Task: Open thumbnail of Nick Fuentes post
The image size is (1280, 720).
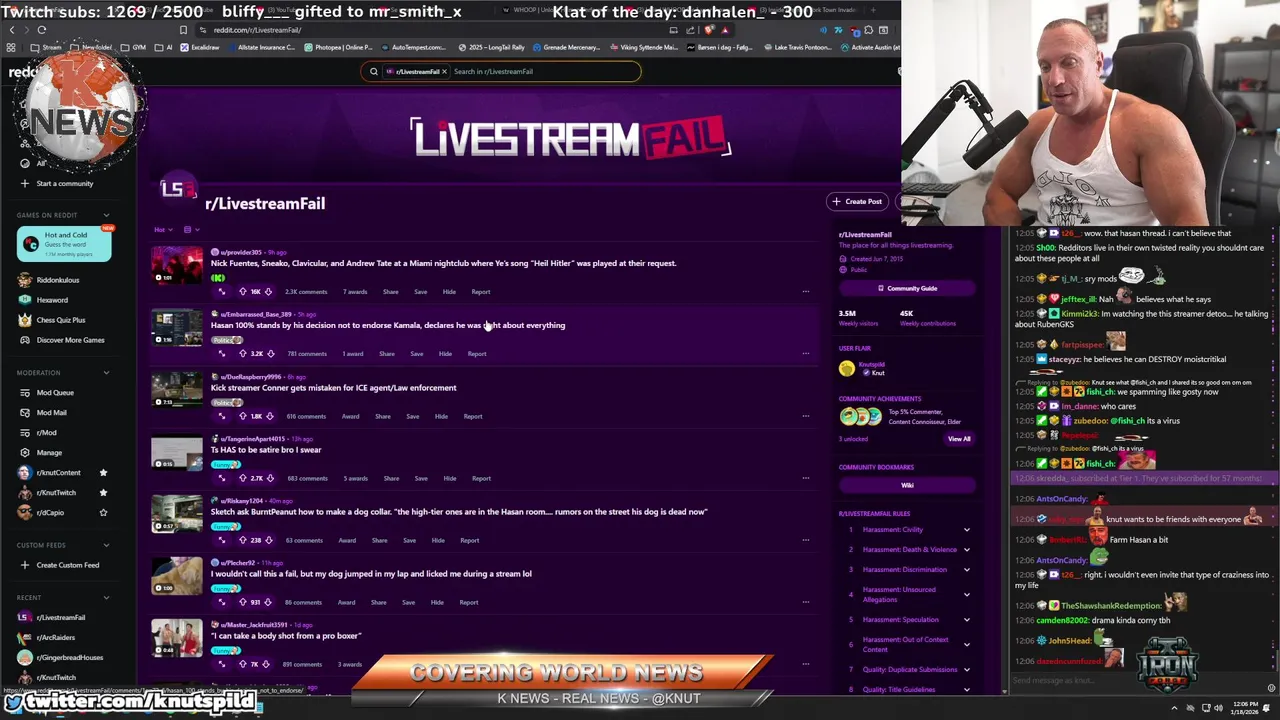Action: (177, 266)
